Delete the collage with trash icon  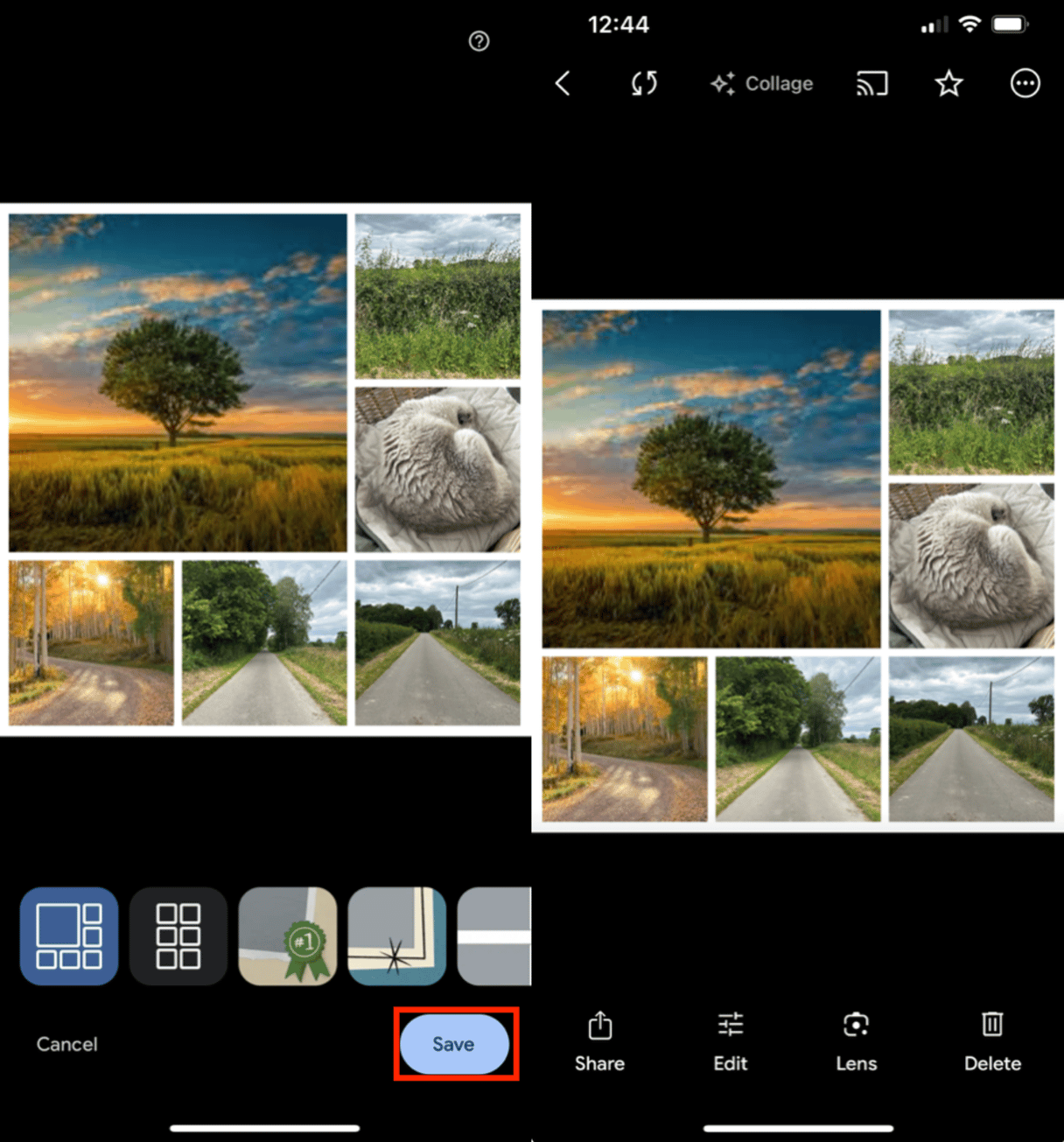(x=992, y=1041)
